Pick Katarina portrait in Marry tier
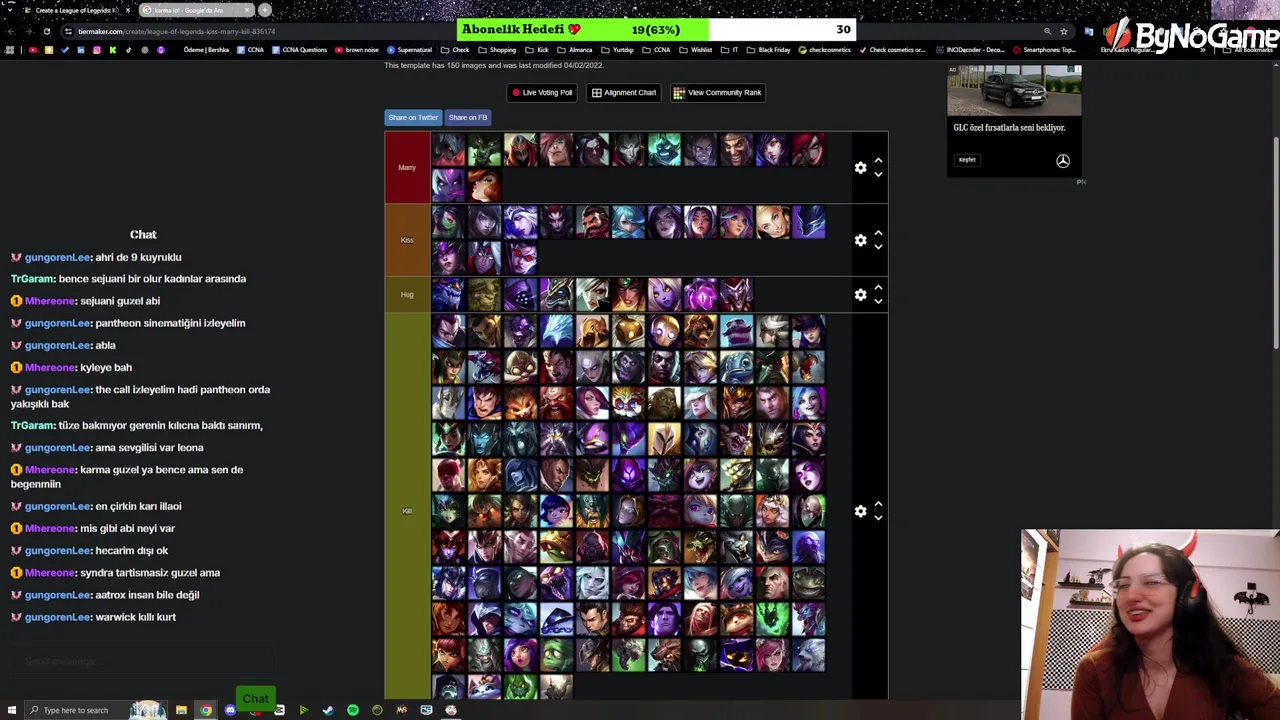The image size is (1280, 720). [808, 150]
